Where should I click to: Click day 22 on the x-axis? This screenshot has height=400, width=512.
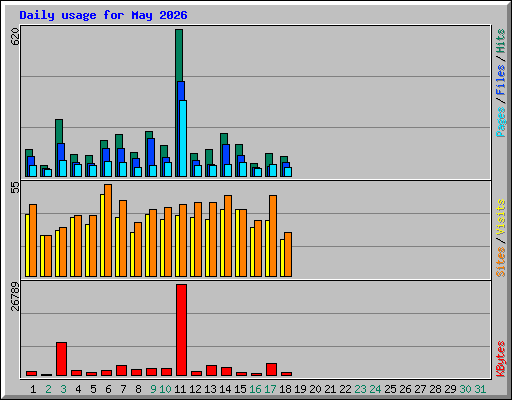click(345, 389)
